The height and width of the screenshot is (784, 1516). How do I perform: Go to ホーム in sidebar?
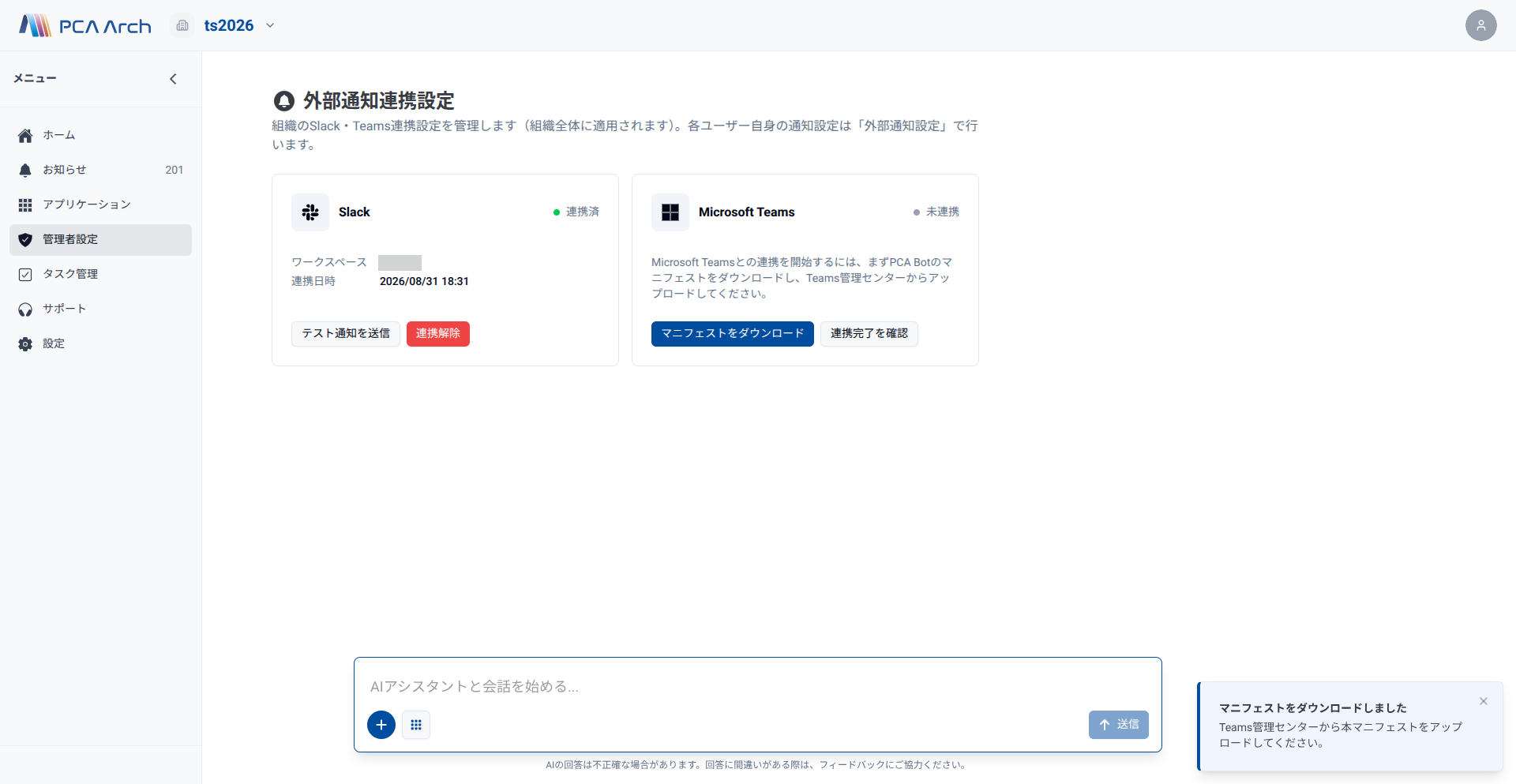click(x=100, y=136)
